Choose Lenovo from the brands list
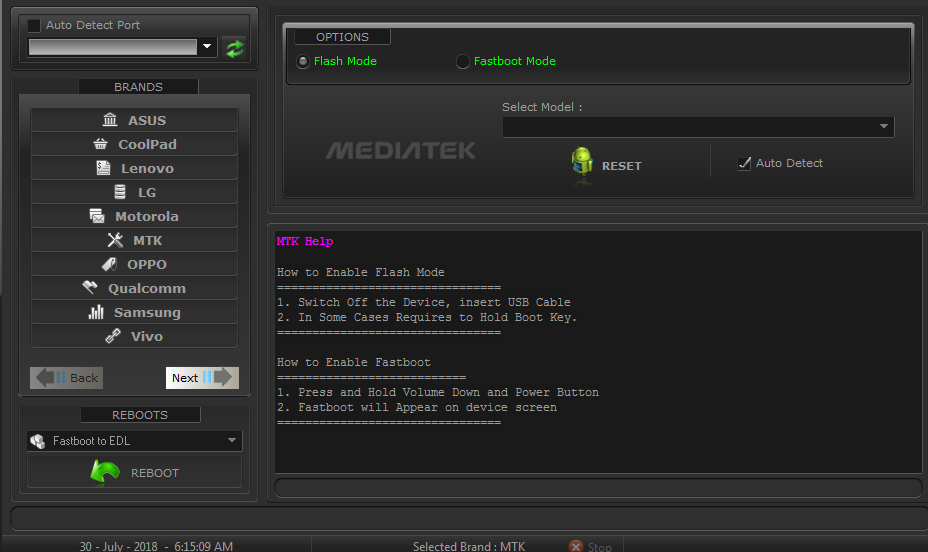The height and width of the screenshot is (552, 928). pos(134,168)
